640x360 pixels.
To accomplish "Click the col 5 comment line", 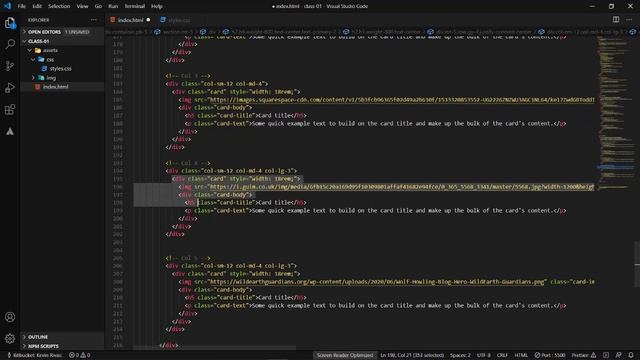I will [x=188, y=258].
